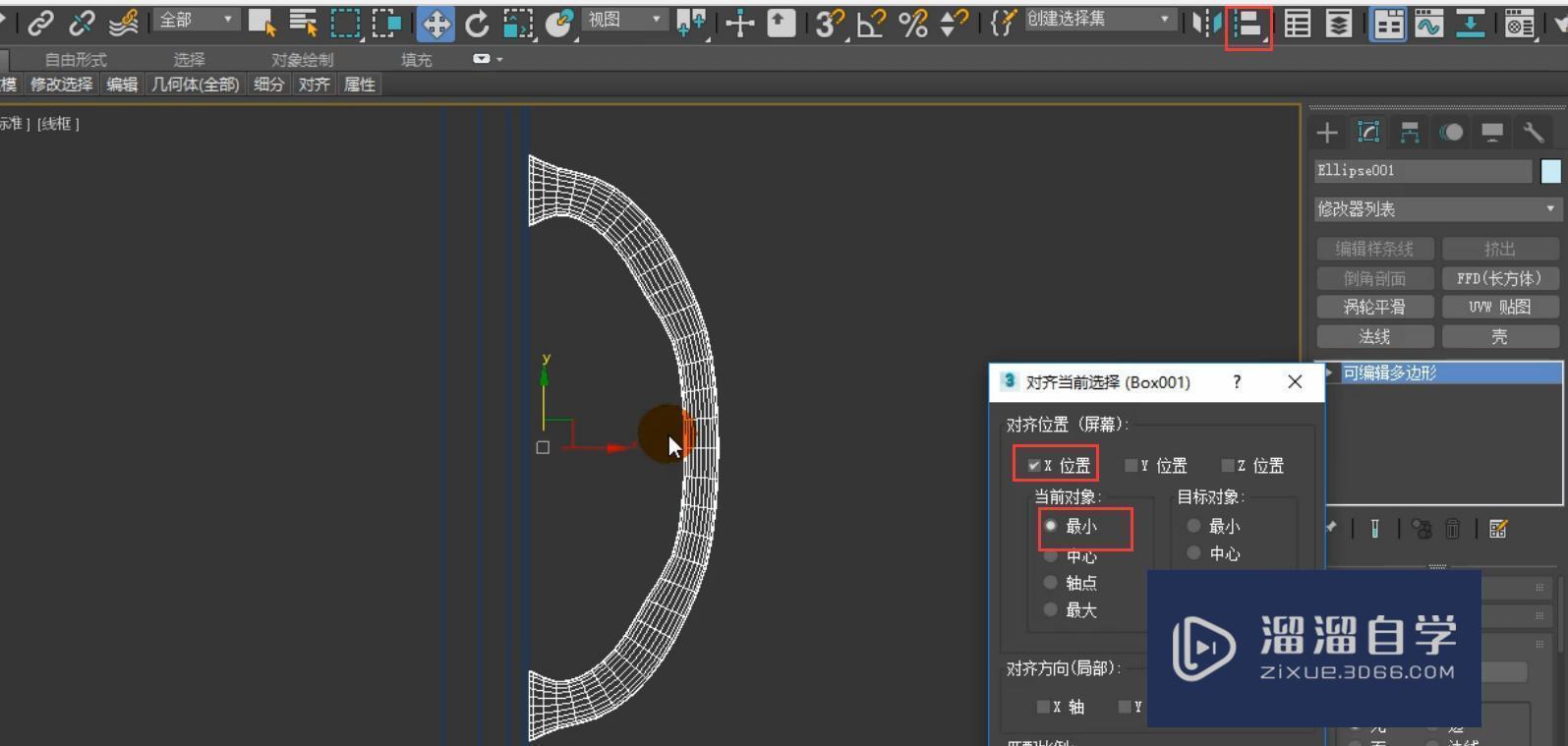This screenshot has width=1568, height=746.
Task: Enable the X 轴 orientation checkbox
Action: point(1043,706)
